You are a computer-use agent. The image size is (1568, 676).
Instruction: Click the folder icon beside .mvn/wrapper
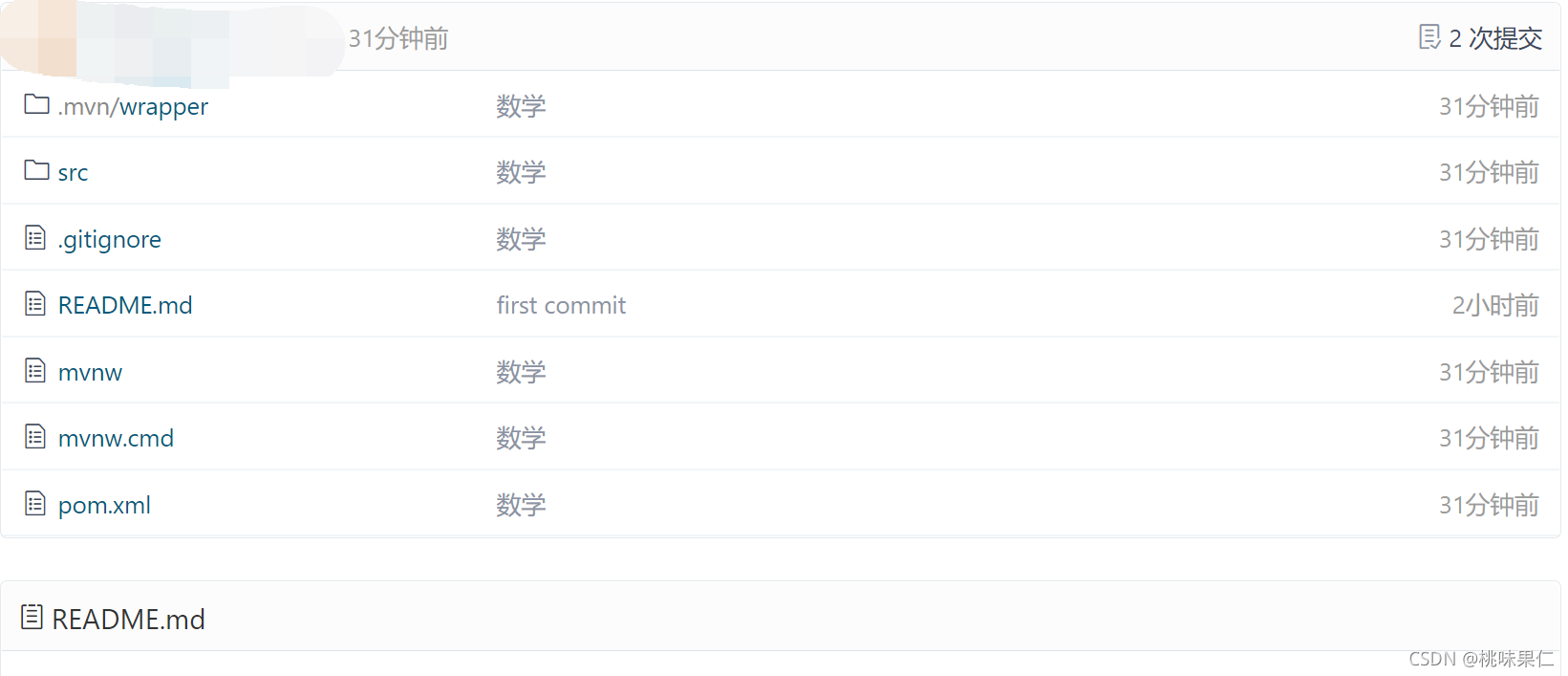[36, 104]
